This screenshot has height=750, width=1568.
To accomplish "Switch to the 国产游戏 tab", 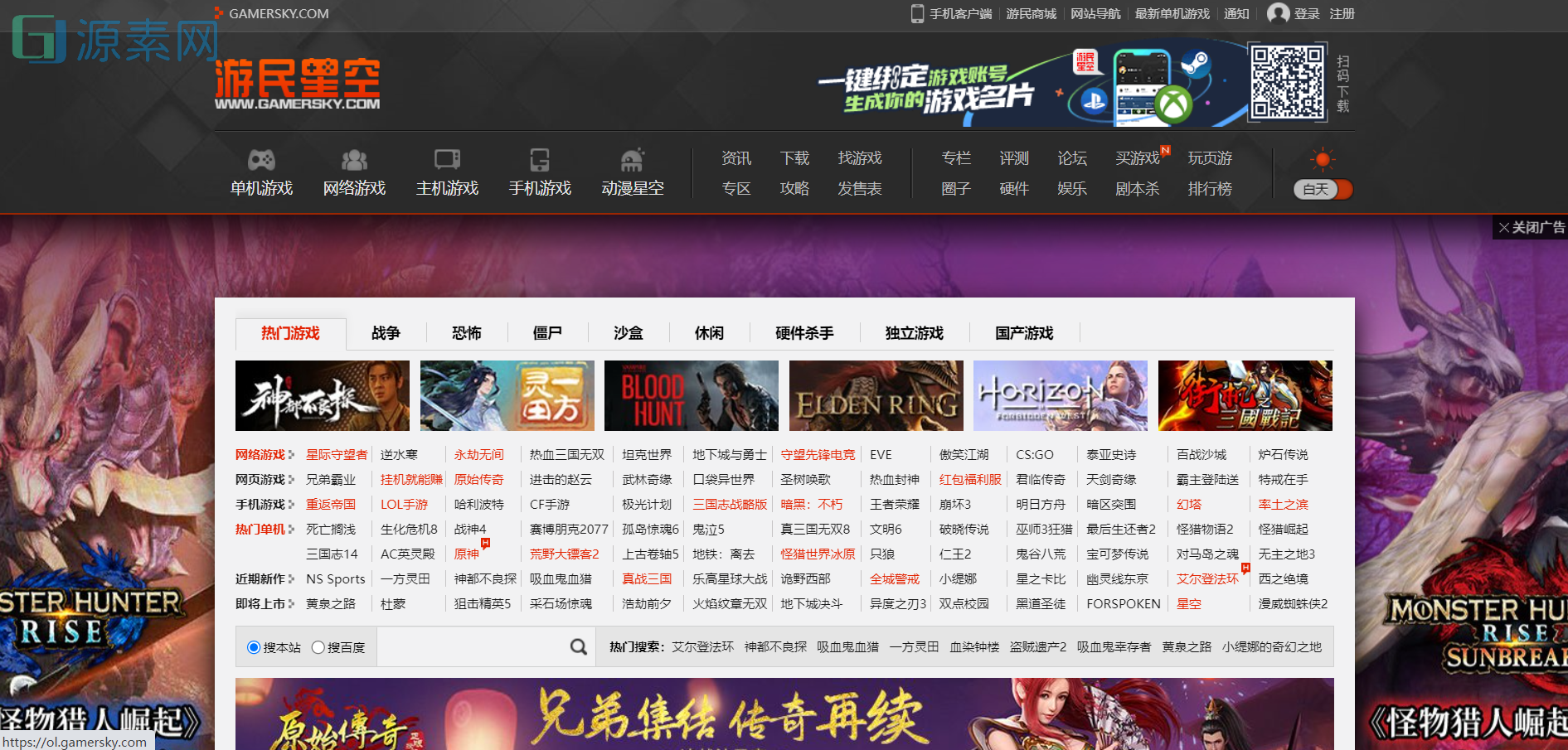I will tap(1024, 333).
